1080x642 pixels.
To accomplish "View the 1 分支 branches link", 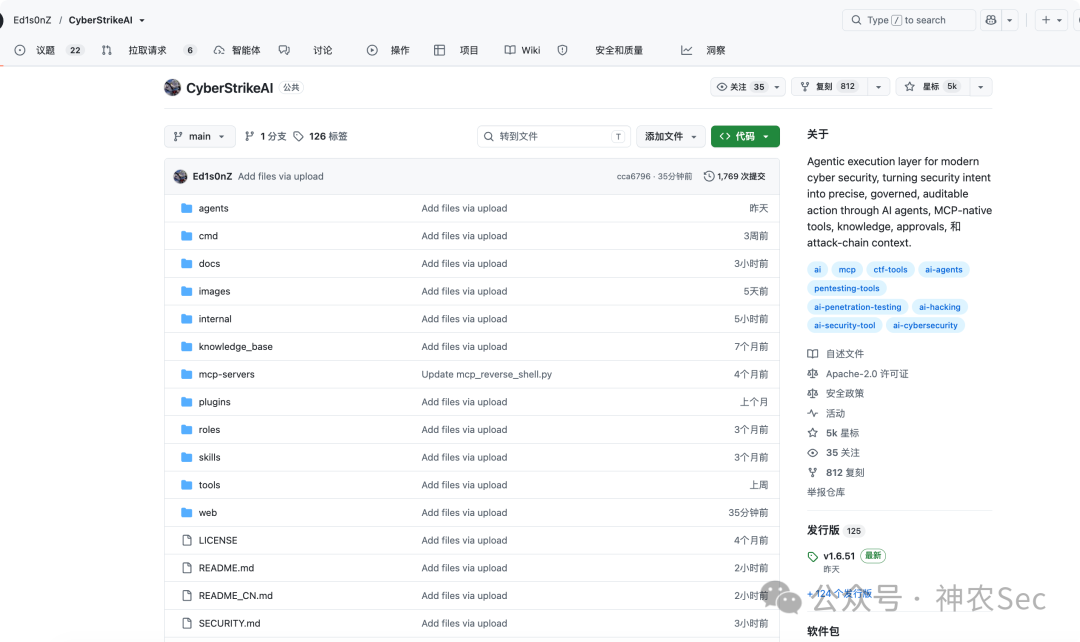I will point(266,136).
